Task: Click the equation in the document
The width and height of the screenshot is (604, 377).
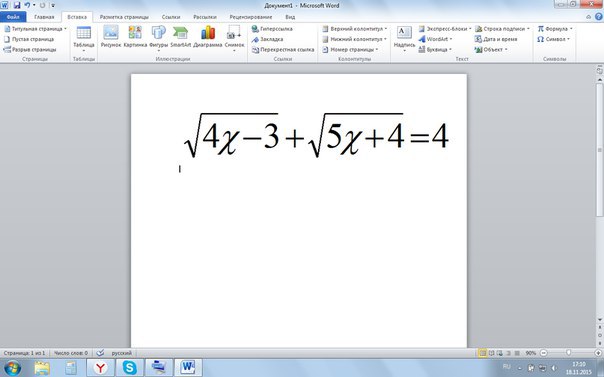Action: (x=316, y=136)
